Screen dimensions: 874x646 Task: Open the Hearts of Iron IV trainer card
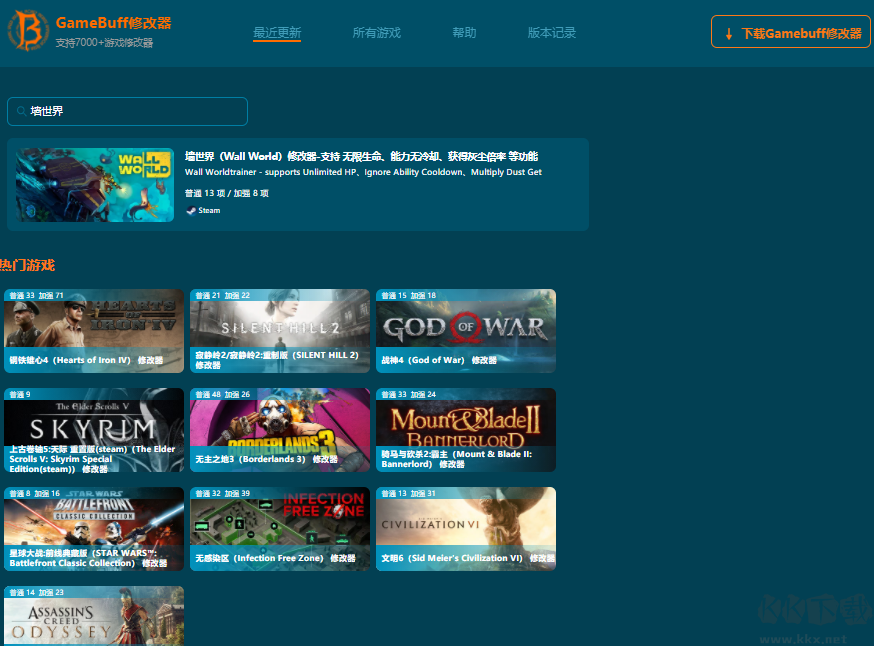coord(94,331)
